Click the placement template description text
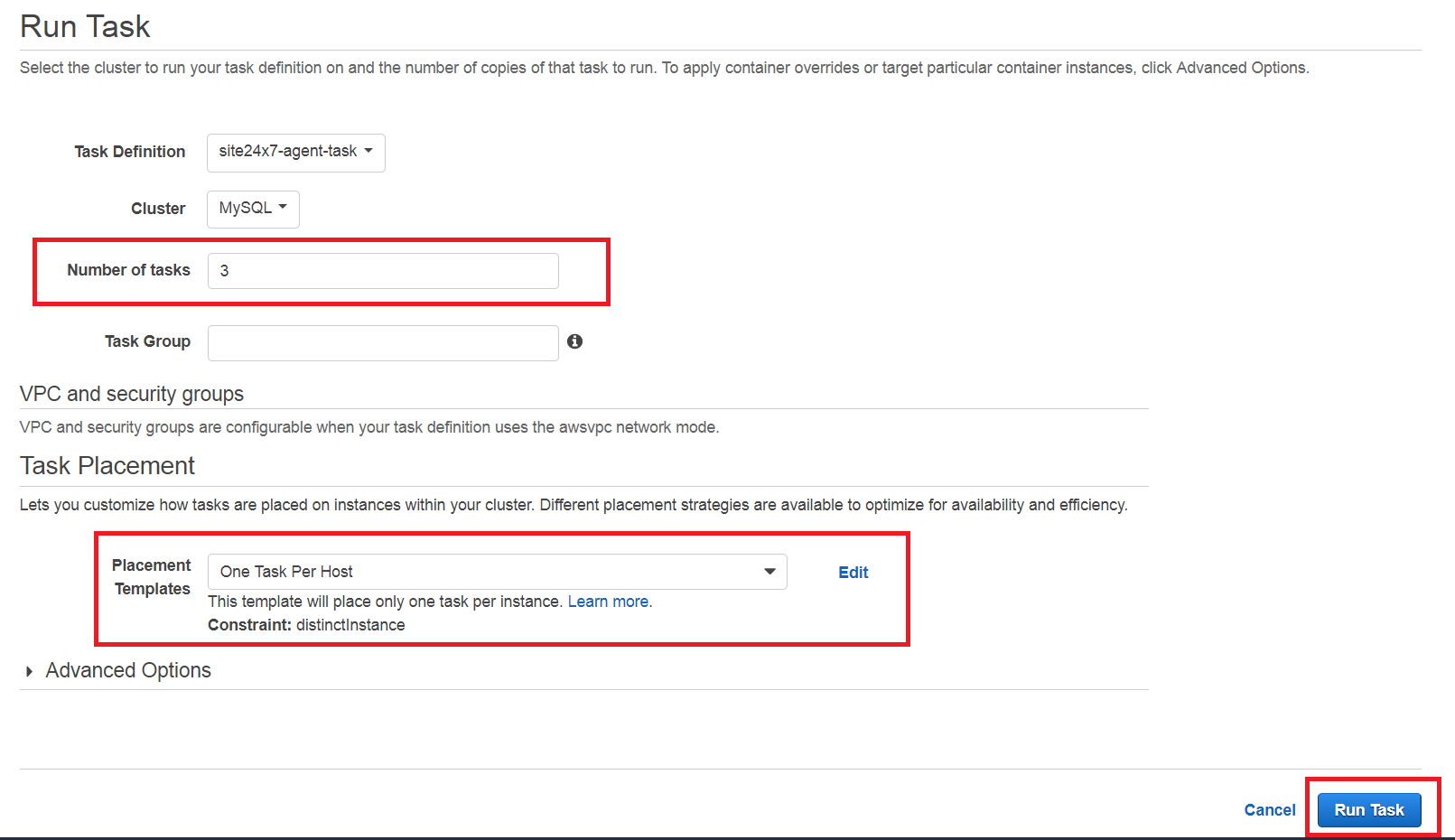This screenshot has height=840, width=1455. 384,601
